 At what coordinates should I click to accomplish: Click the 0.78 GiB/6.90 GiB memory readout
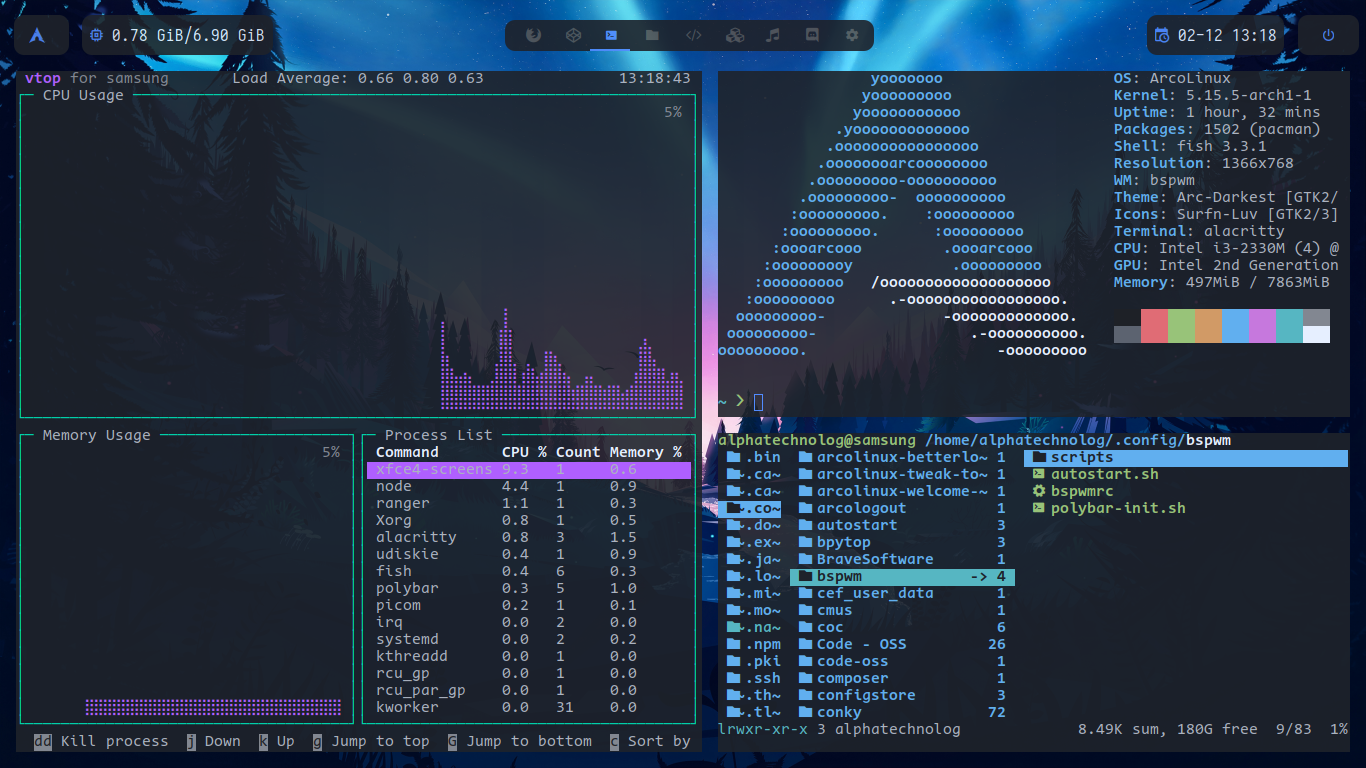[188, 35]
